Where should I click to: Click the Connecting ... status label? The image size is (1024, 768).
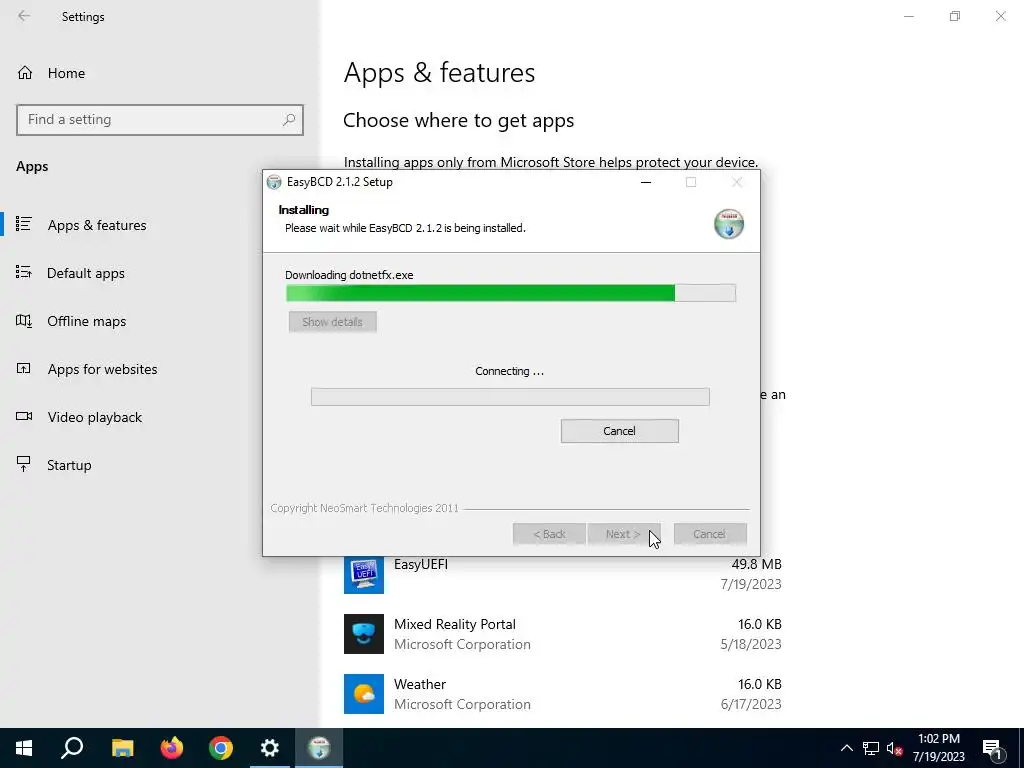[x=509, y=371]
